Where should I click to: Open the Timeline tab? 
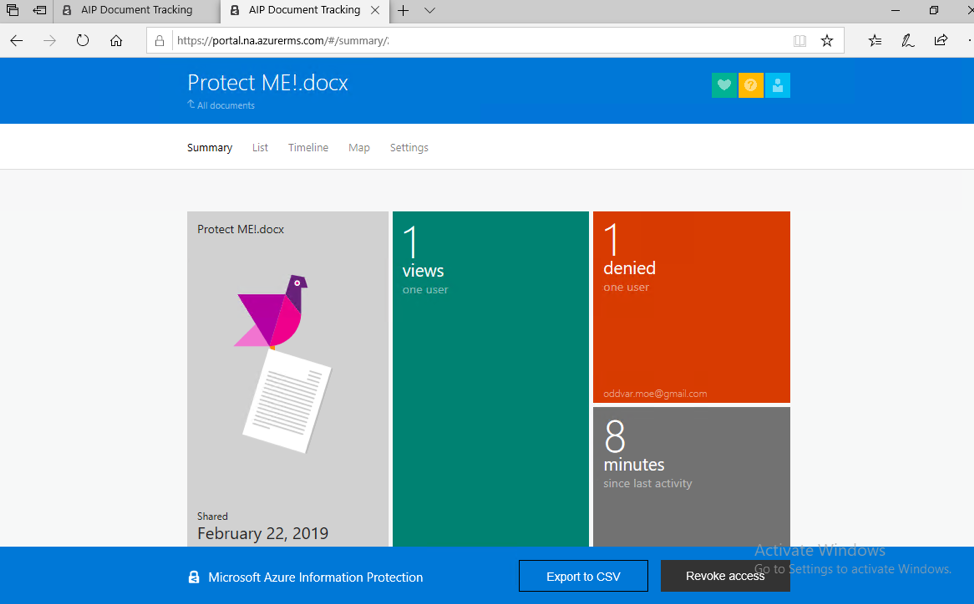click(308, 147)
